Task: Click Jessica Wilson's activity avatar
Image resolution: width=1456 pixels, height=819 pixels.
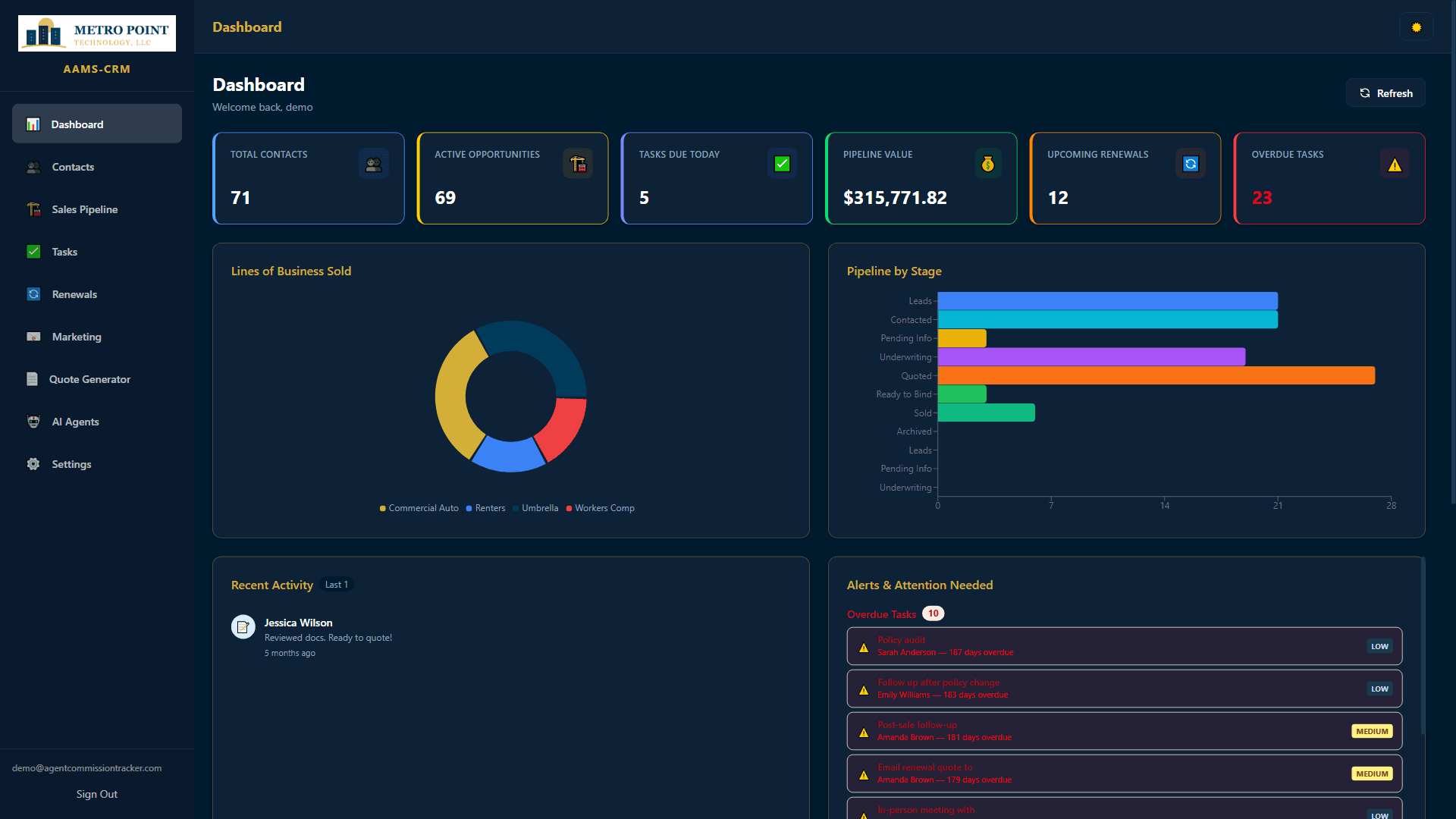Action: click(243, 626)
